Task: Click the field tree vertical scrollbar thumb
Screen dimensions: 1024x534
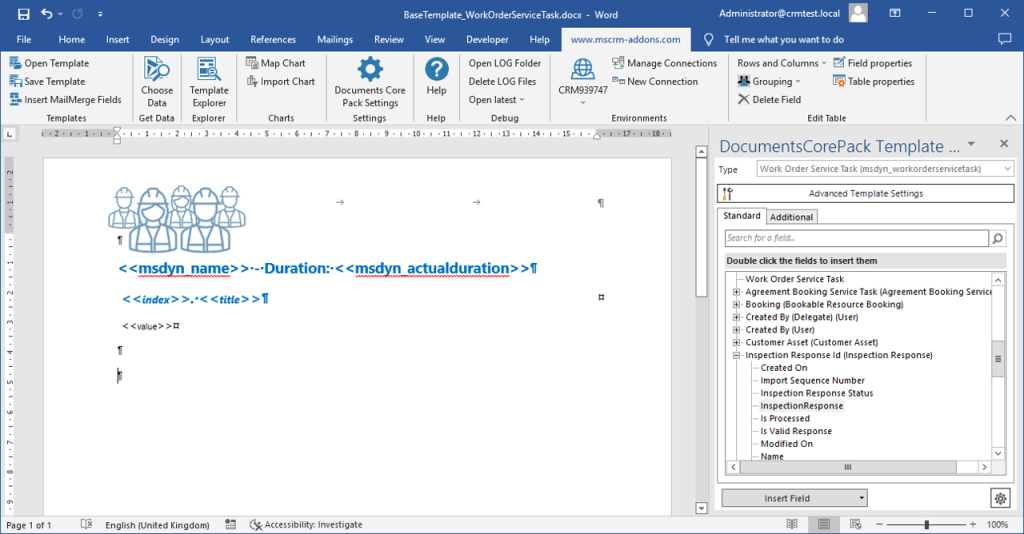Action: (x=998, y=358)
